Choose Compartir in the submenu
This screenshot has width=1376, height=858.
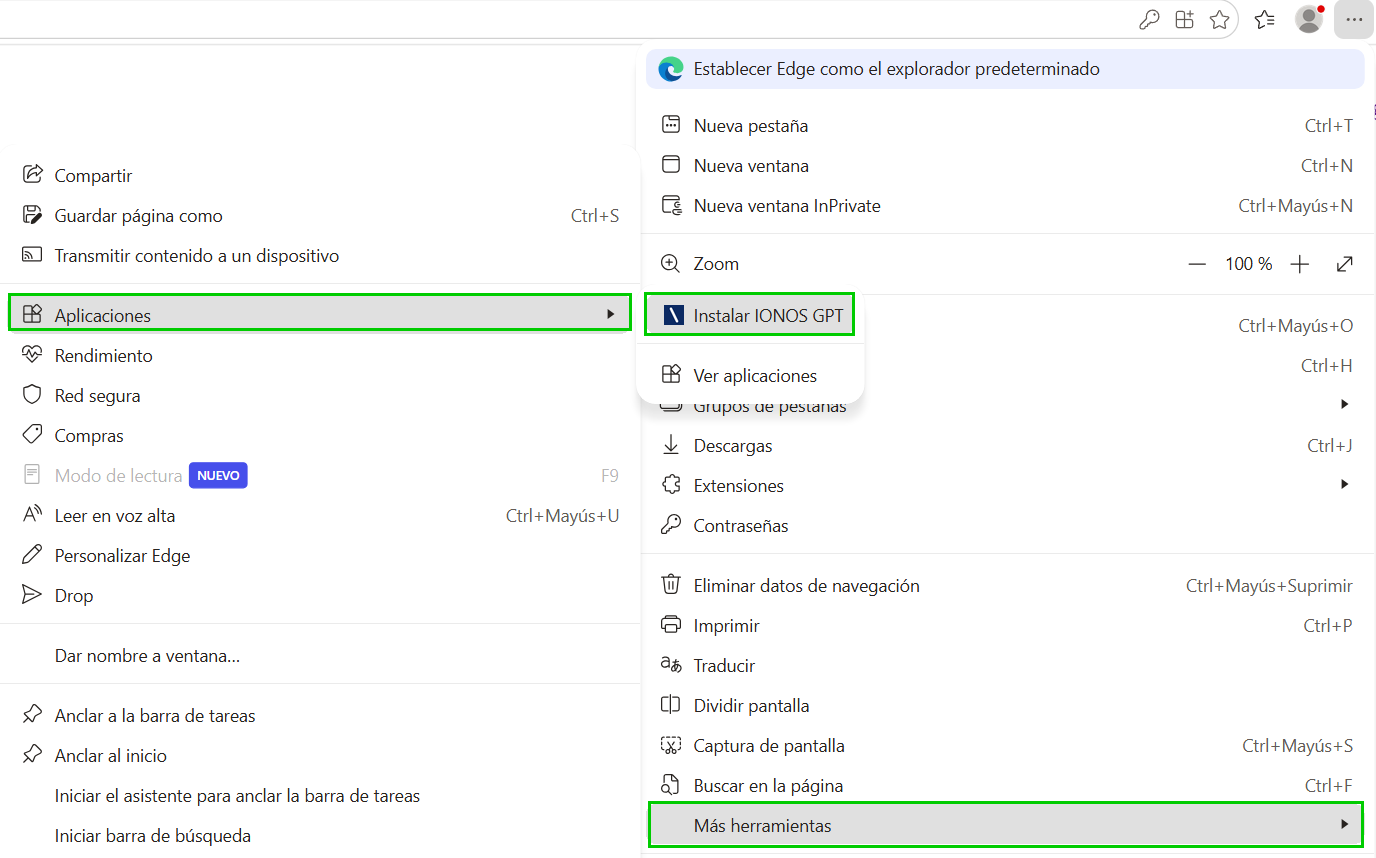(x=320, y=176)
